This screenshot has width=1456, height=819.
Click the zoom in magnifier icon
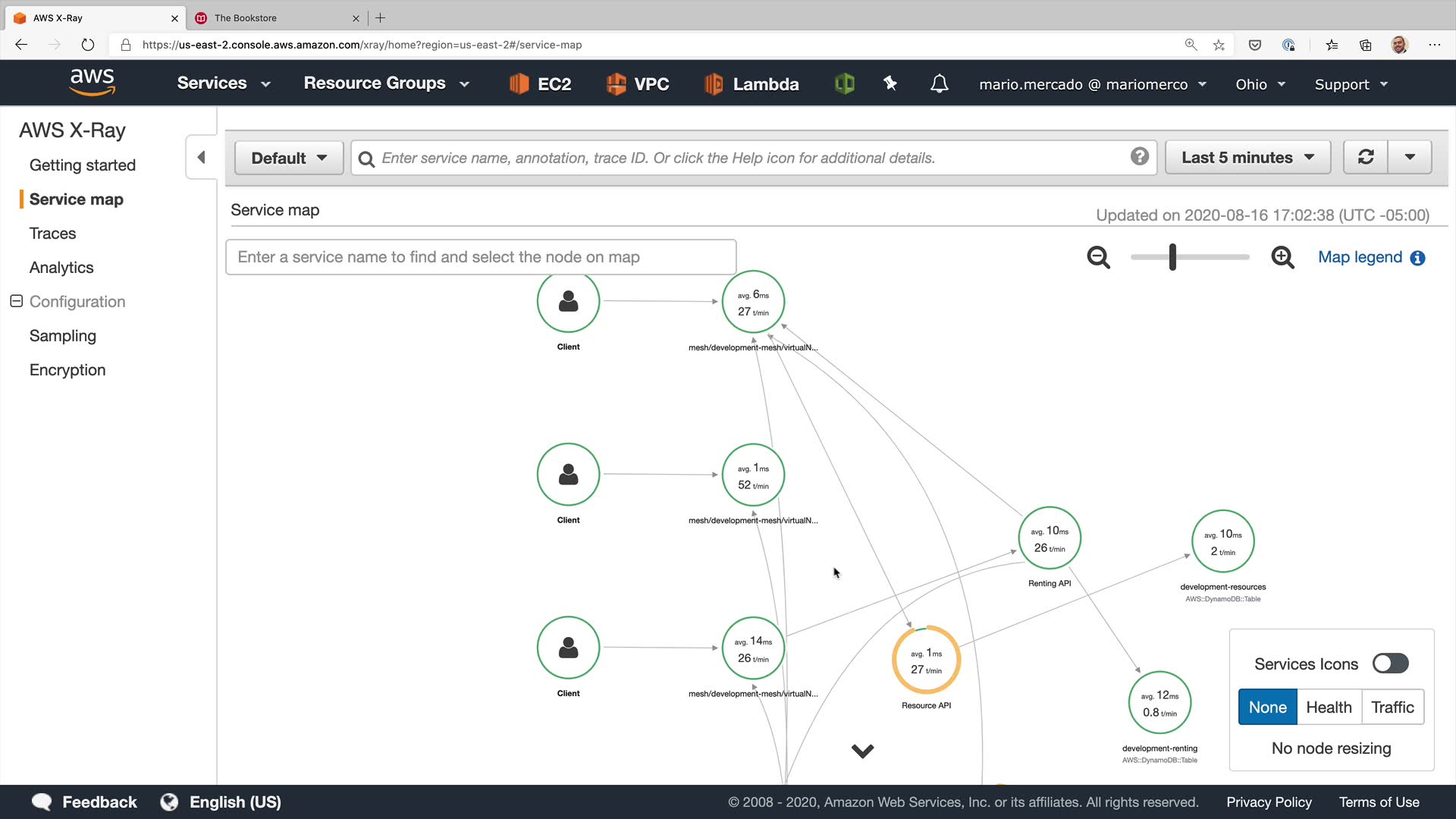coord(1282,258)
